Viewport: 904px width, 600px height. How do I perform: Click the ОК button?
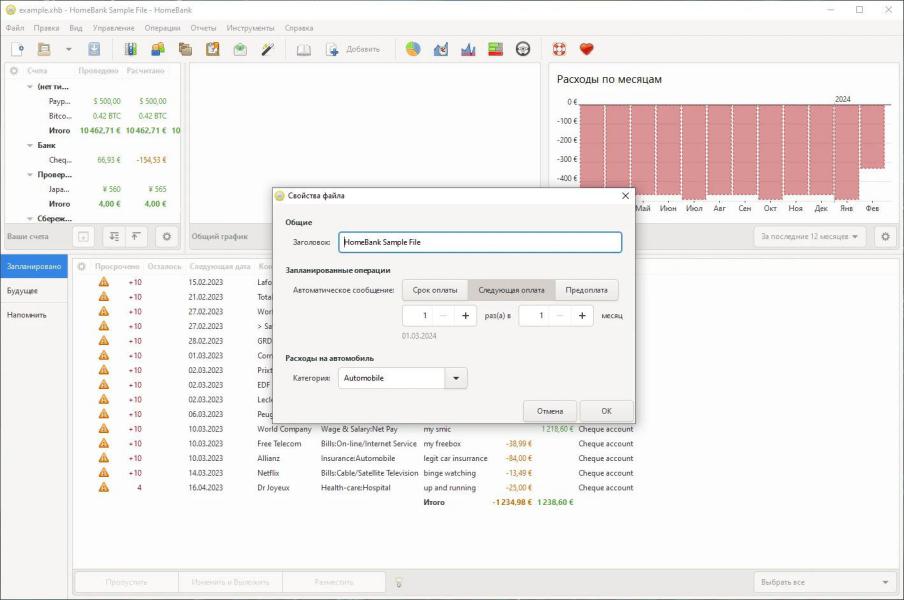pyautogui.click(x=607, y=411)
